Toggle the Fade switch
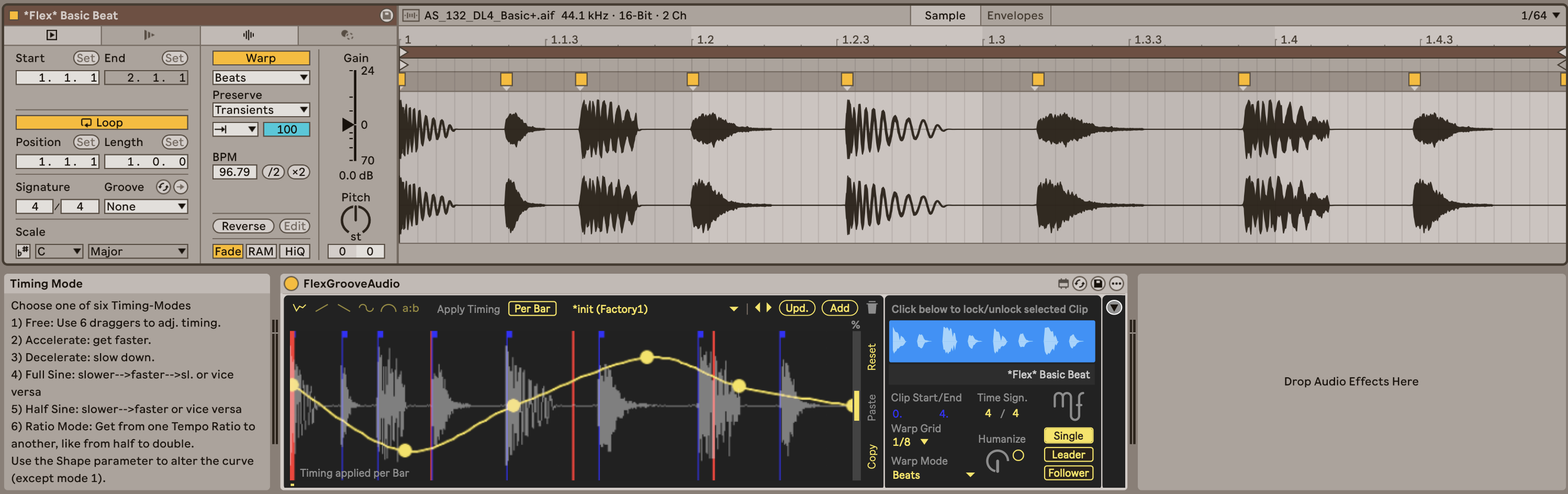This screenshot has width=1568, height=494. (228, 251)
